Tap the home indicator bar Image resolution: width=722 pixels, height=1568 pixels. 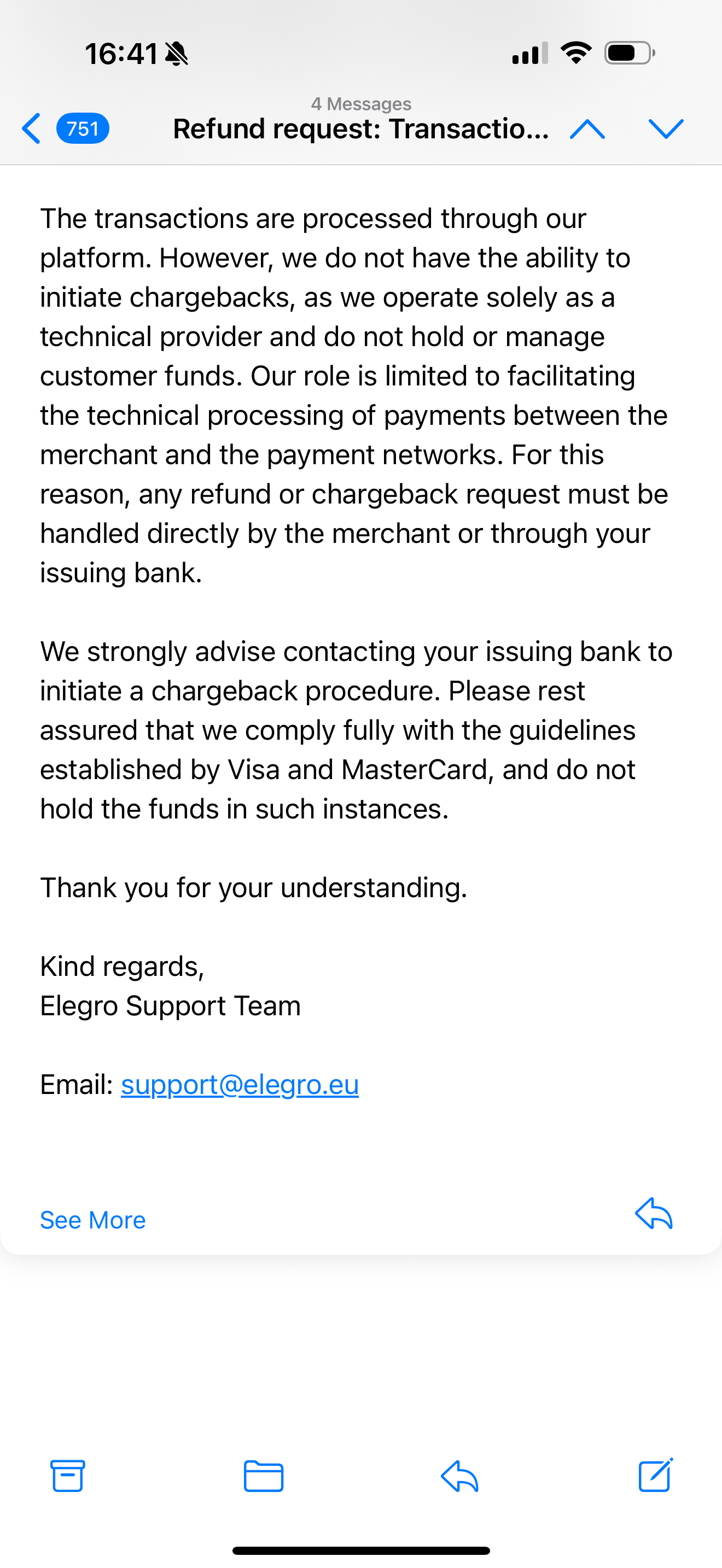pos(361,1551)
